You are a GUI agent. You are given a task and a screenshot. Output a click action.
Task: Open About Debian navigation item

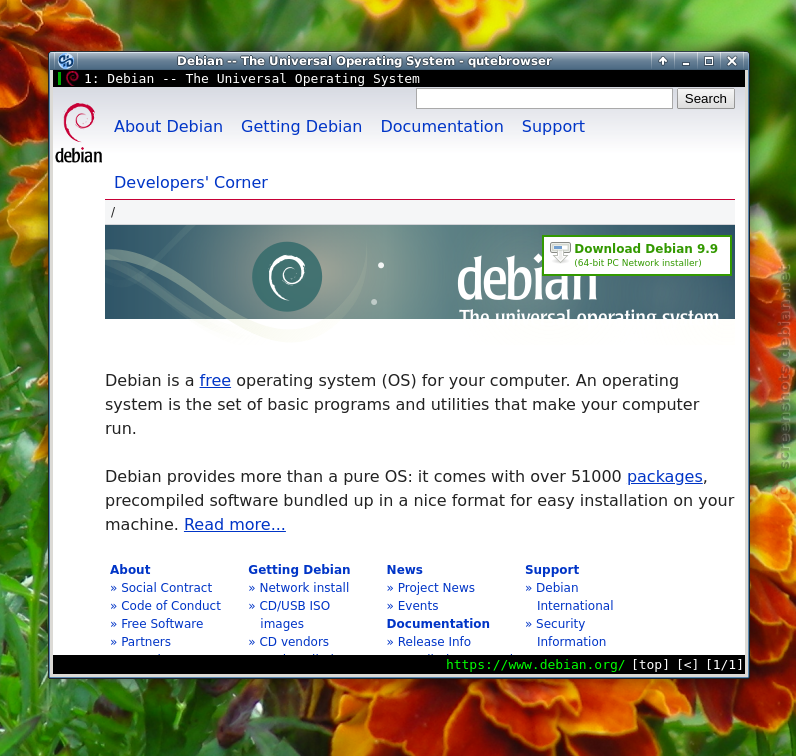pyautogui.click(x=168, y=126)
